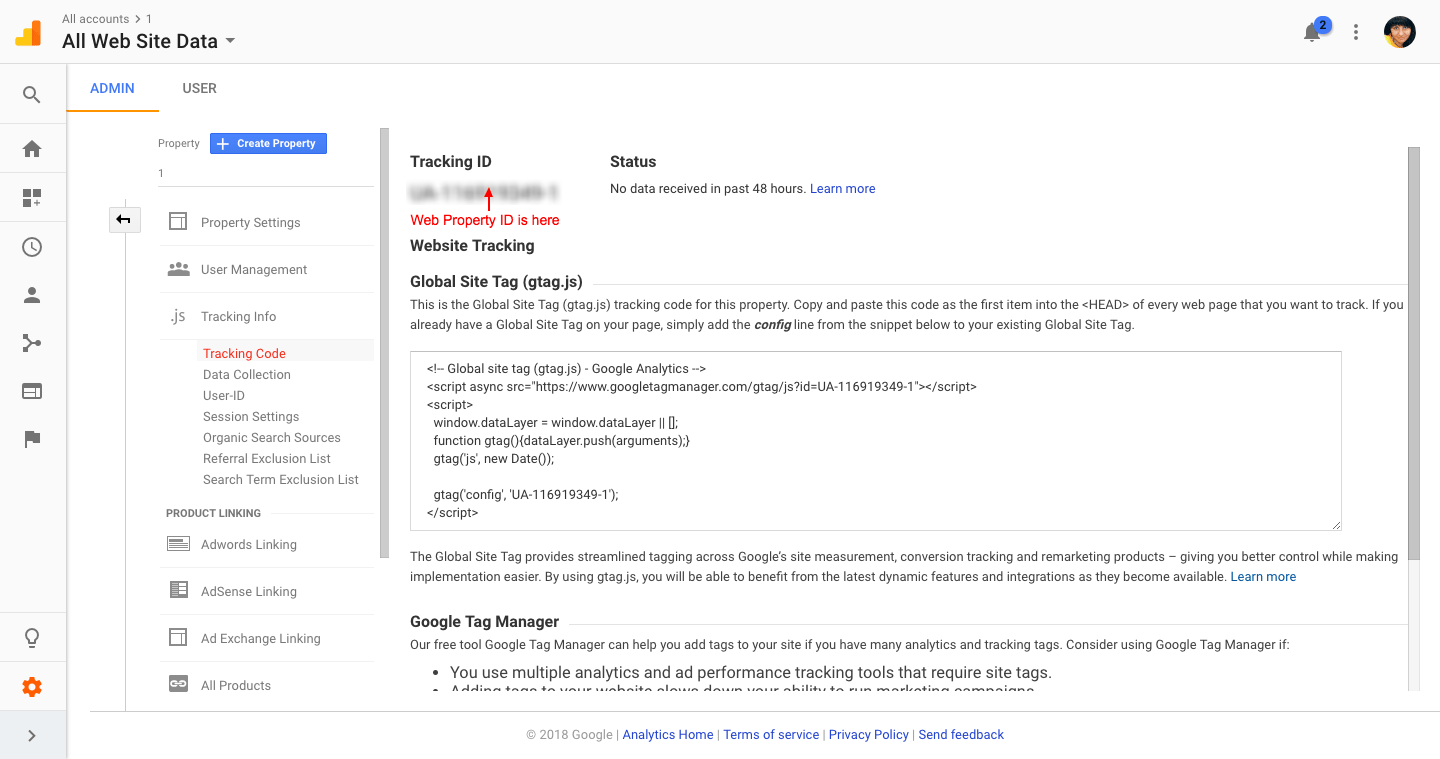Select the Conversions flag icon

(x=33, y=438)
